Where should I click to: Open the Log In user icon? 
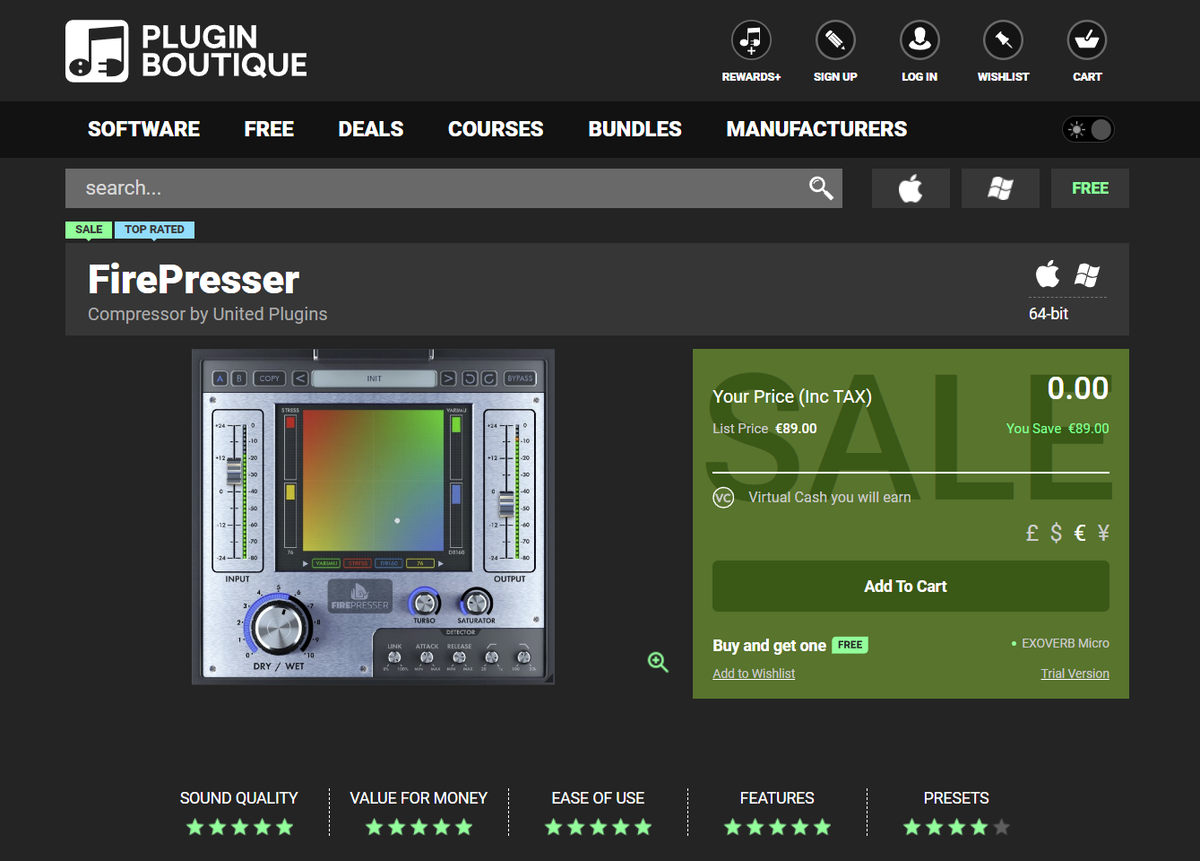click(919, 40)
